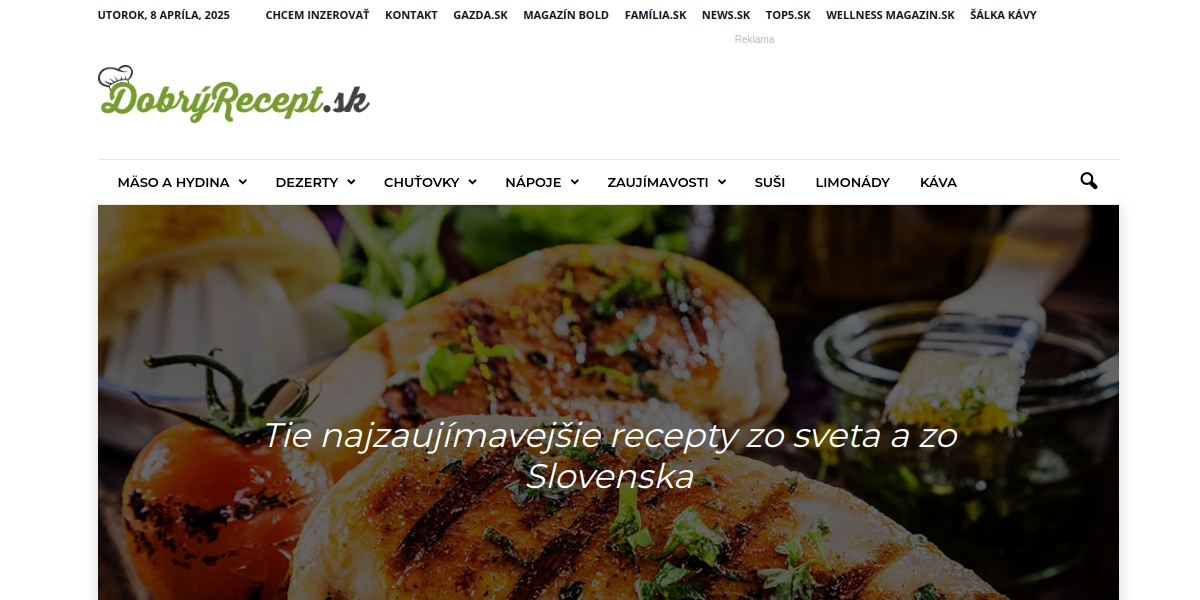Visit the Família.sk link
The image size is (1200, 600).
point(655,15)
